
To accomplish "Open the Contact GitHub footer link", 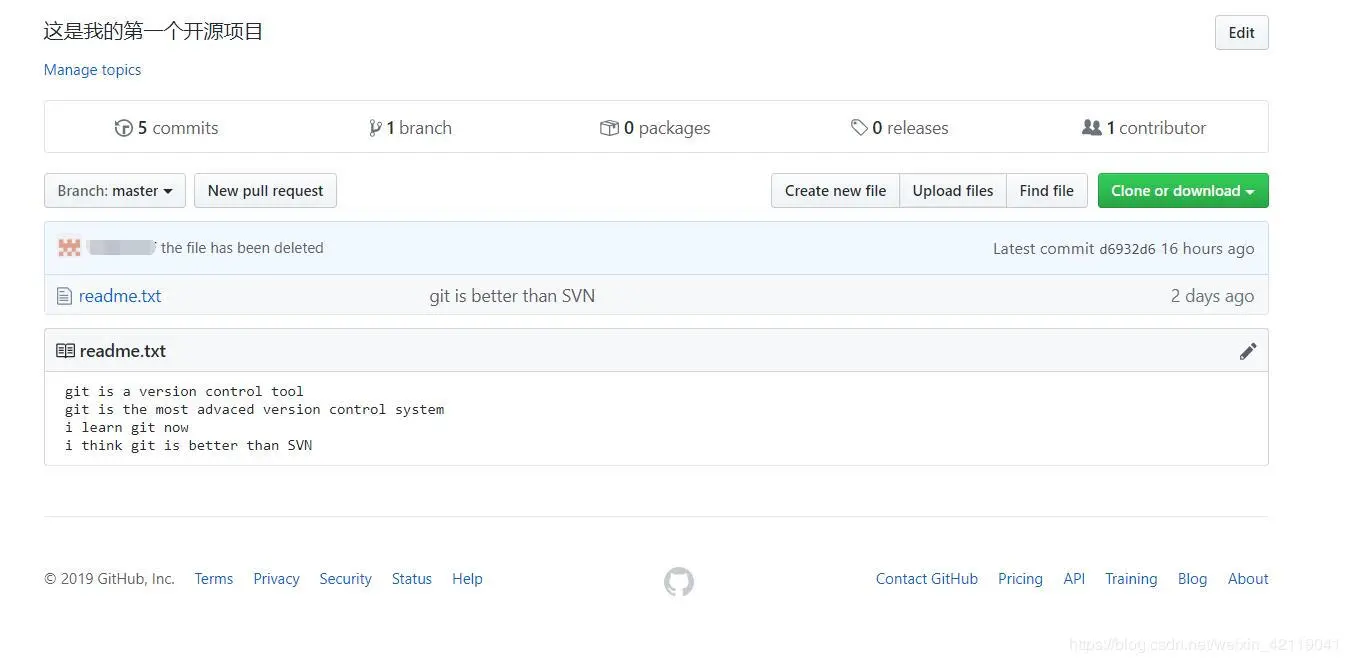I will click(927, 579).
